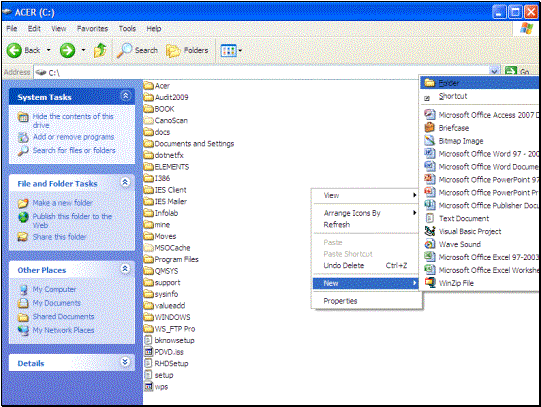Open the Arrange Icons By submenu
Image resolution: width=541 pixels, height=407 pixels.
tap(366, 213)
